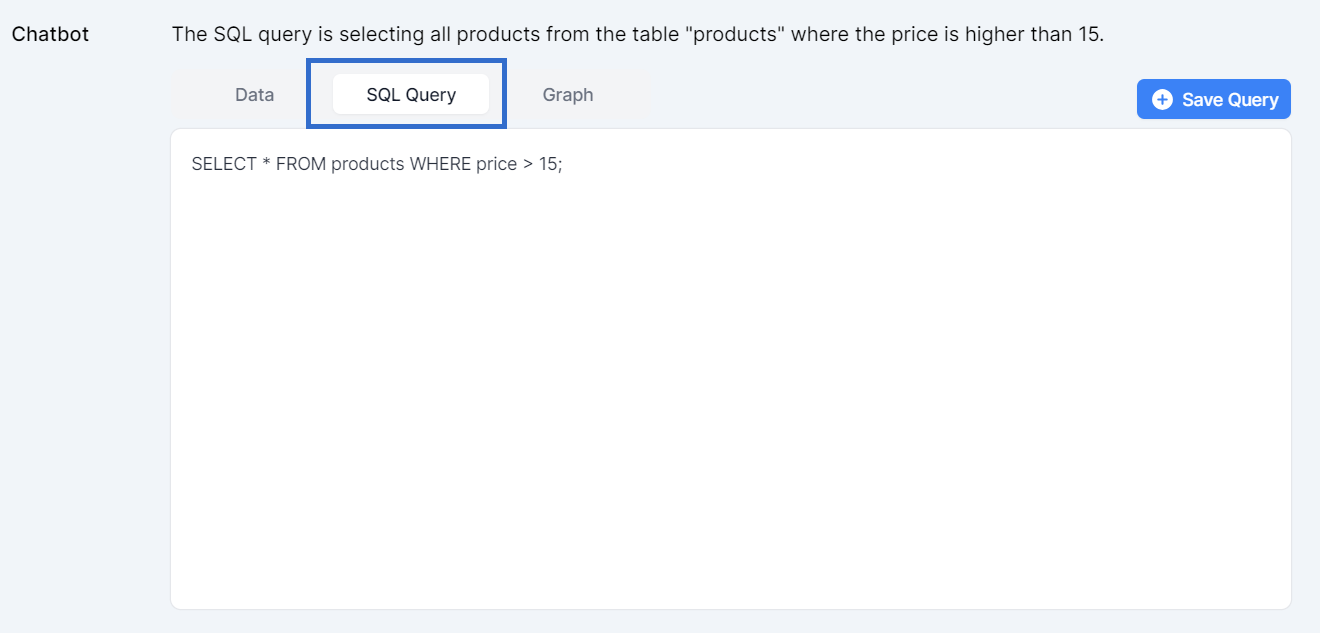Click the value 15; at query end
The width and height of the screenshot is (1320, 633).
[x=551, y=164]
